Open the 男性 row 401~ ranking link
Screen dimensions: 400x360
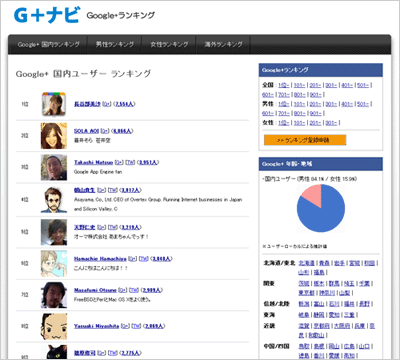click(347, 104)
